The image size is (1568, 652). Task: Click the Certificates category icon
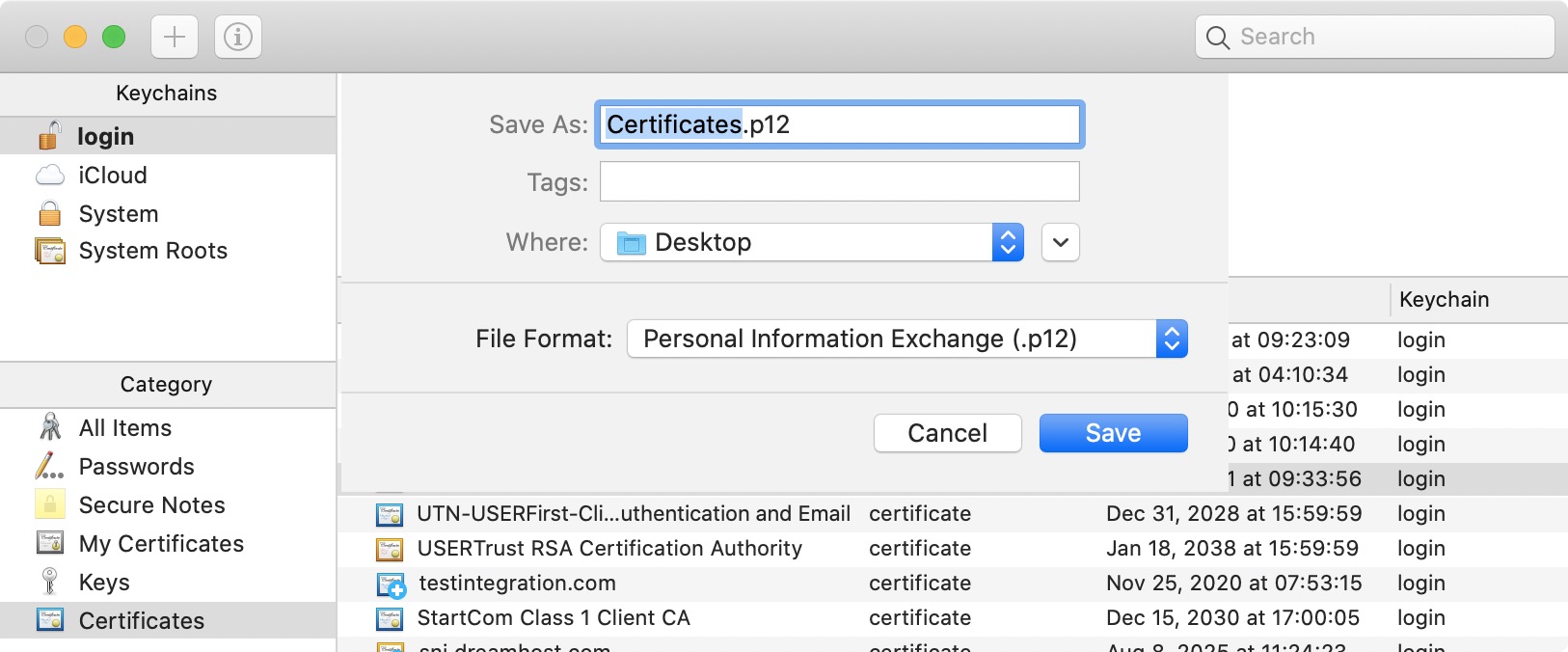(x=50, y=620)
